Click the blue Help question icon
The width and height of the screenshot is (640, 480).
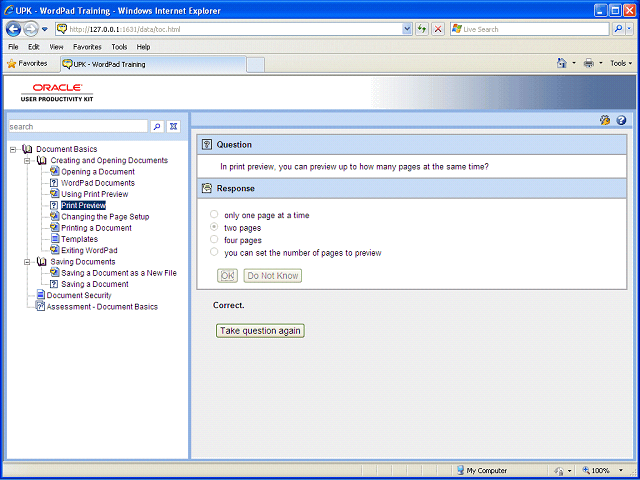pos(621,120)
